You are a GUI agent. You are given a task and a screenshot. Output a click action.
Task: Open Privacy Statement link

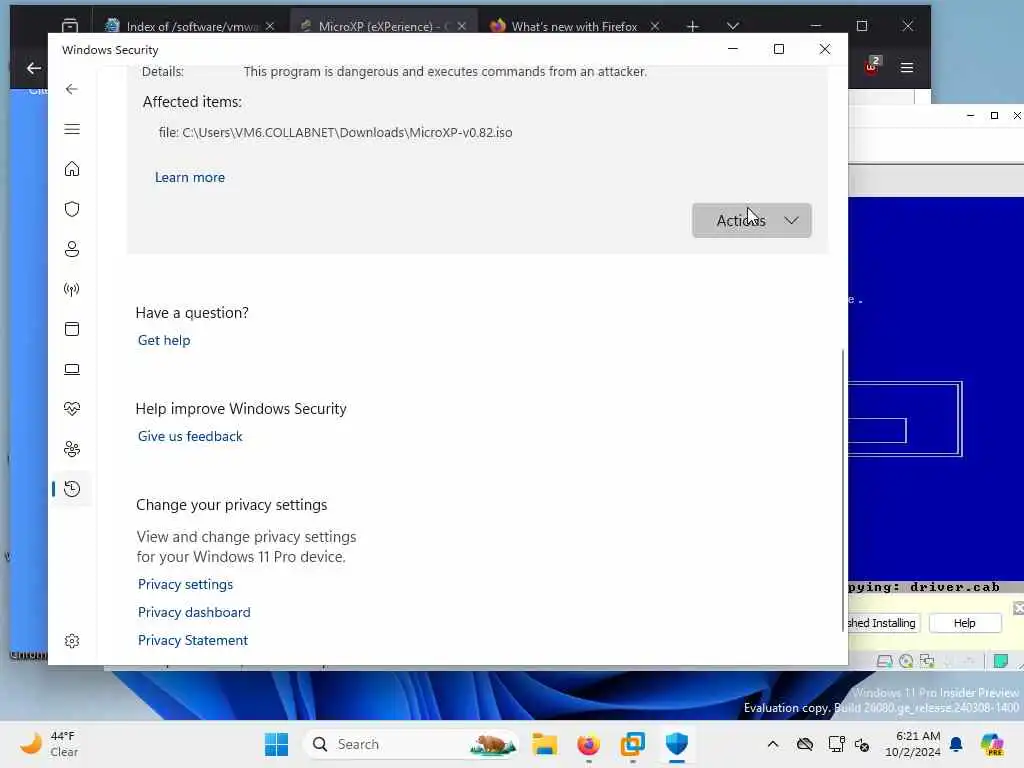(193, 641)
